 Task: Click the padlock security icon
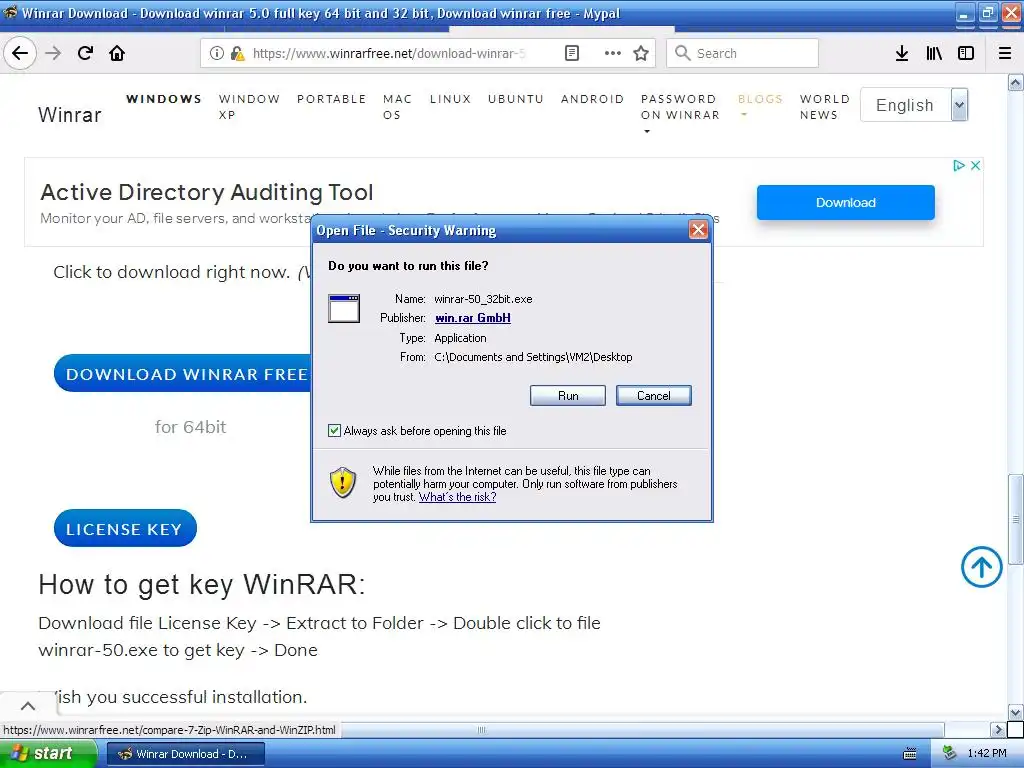[238, 53]
